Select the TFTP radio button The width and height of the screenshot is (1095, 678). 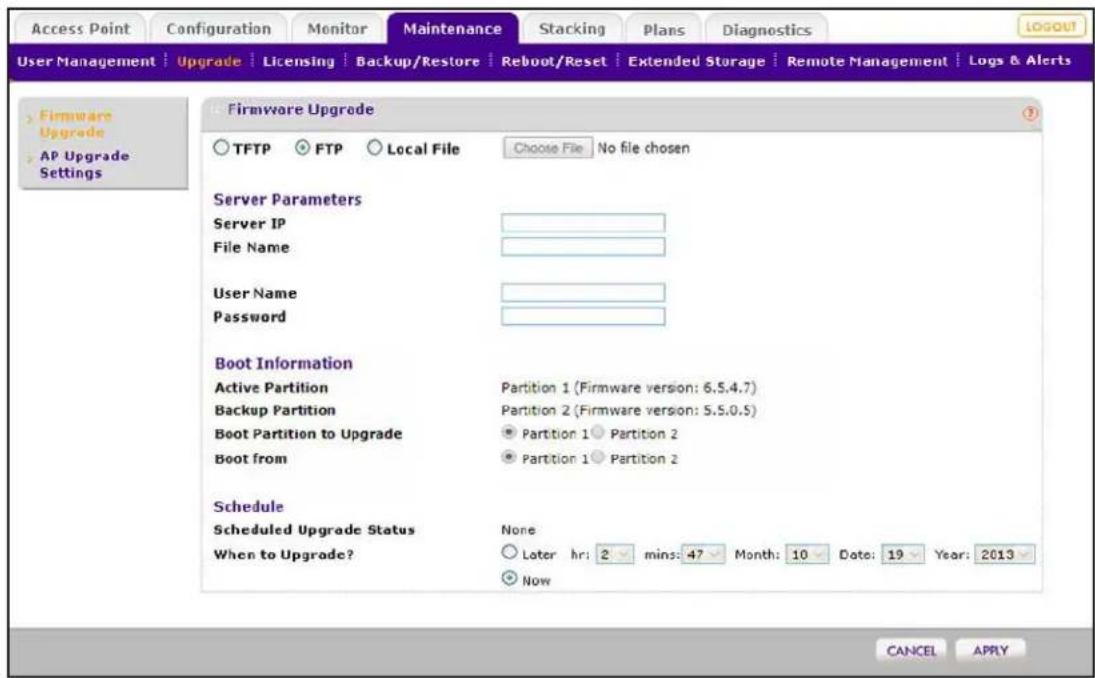coord(221,148)
